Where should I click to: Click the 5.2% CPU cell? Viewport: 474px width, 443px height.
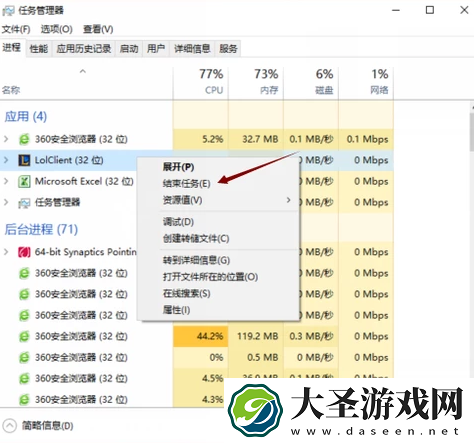pyautogui.click(x=201, y=139)
